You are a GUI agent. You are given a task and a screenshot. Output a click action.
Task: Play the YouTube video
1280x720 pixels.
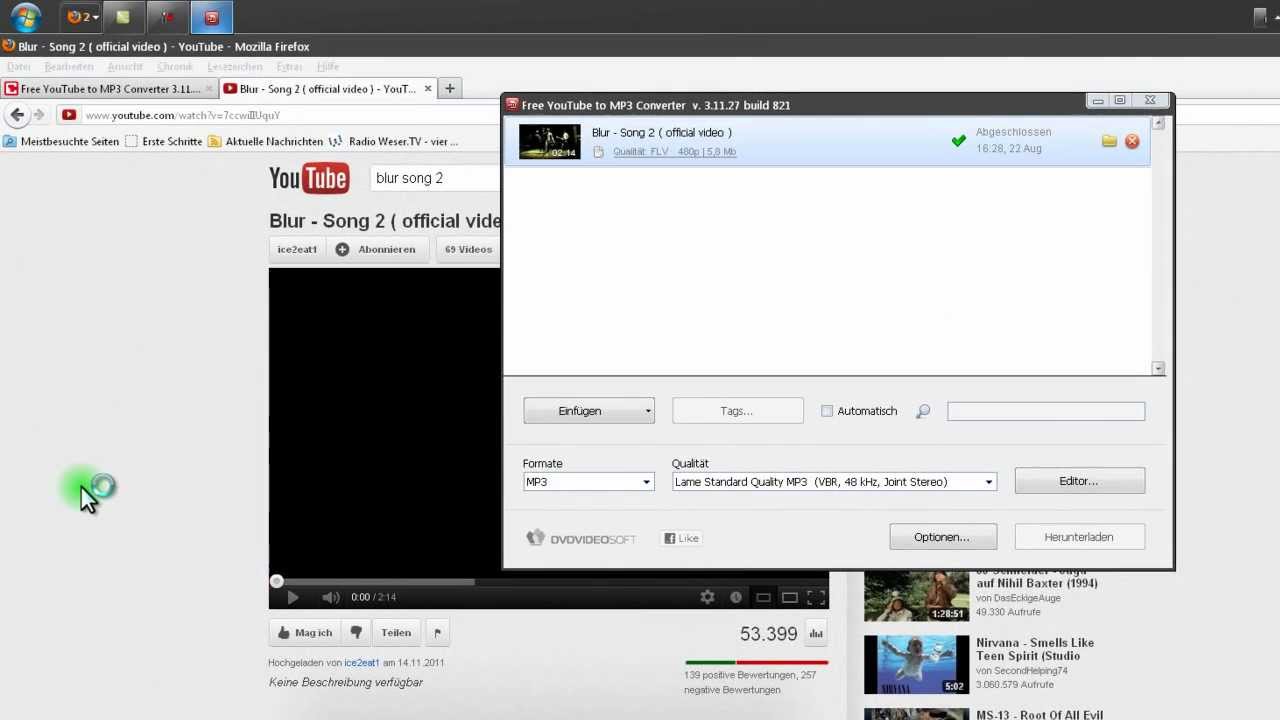click(292, 597)
